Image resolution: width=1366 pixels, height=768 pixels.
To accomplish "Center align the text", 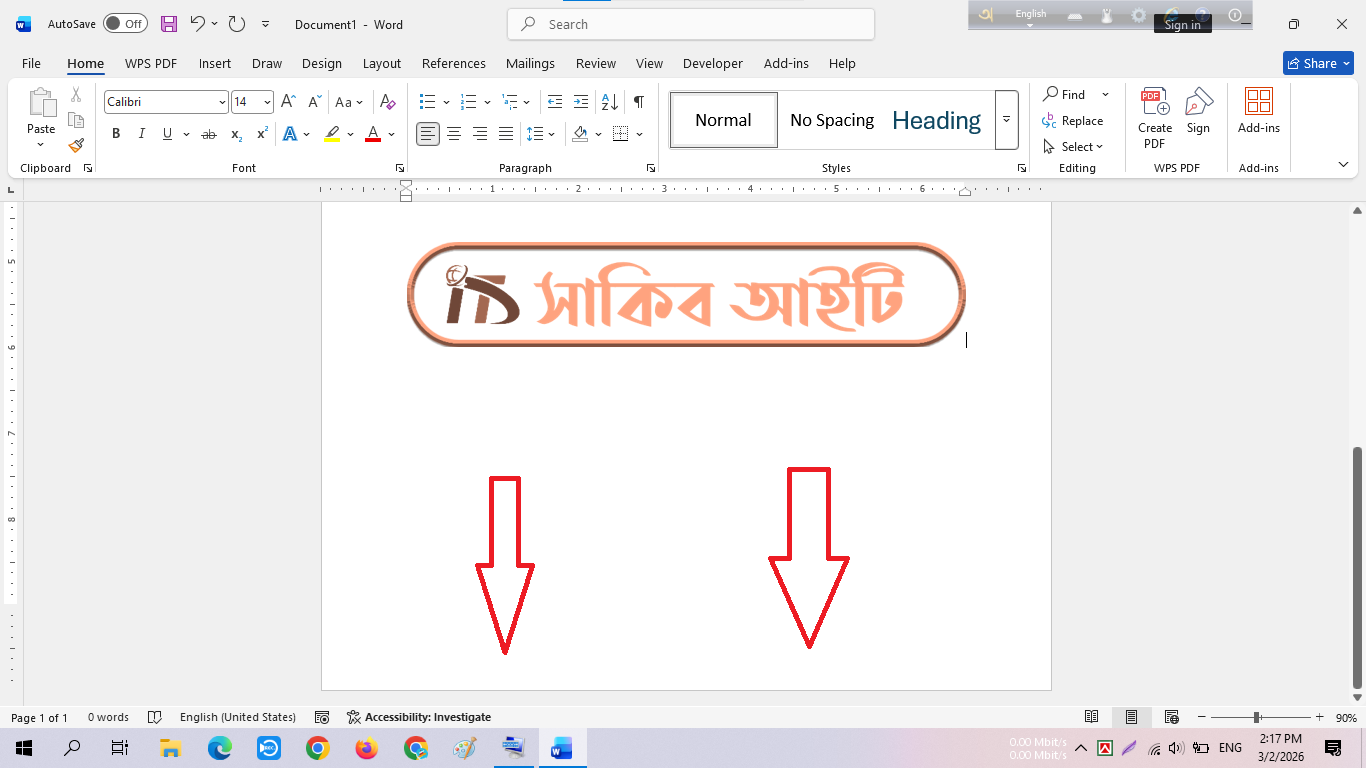I will (x=454, y=134).
